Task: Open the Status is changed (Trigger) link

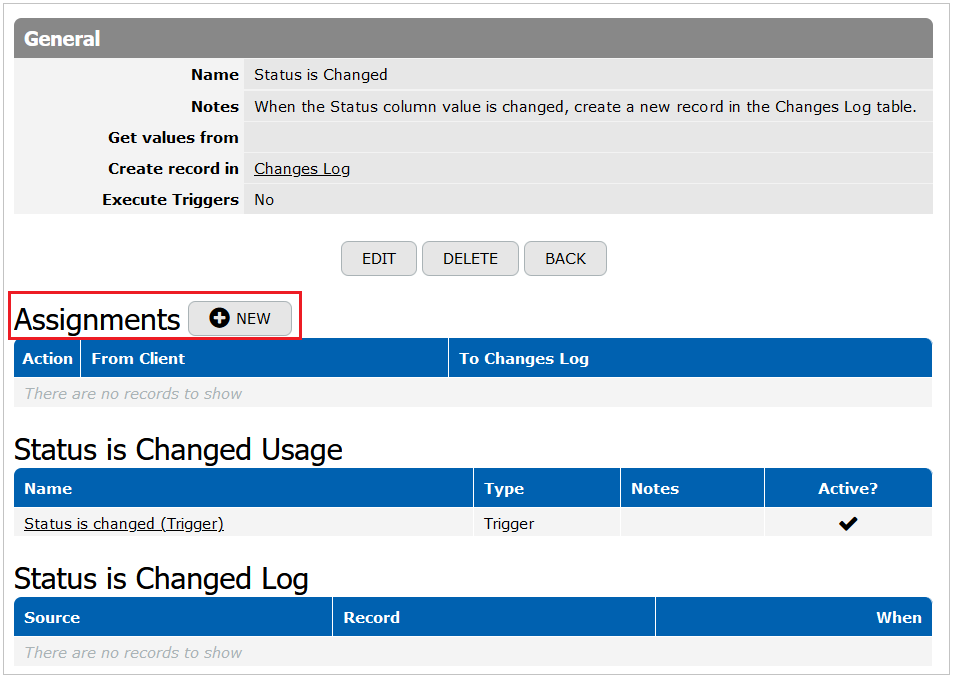Action: [x=124, y=523]
